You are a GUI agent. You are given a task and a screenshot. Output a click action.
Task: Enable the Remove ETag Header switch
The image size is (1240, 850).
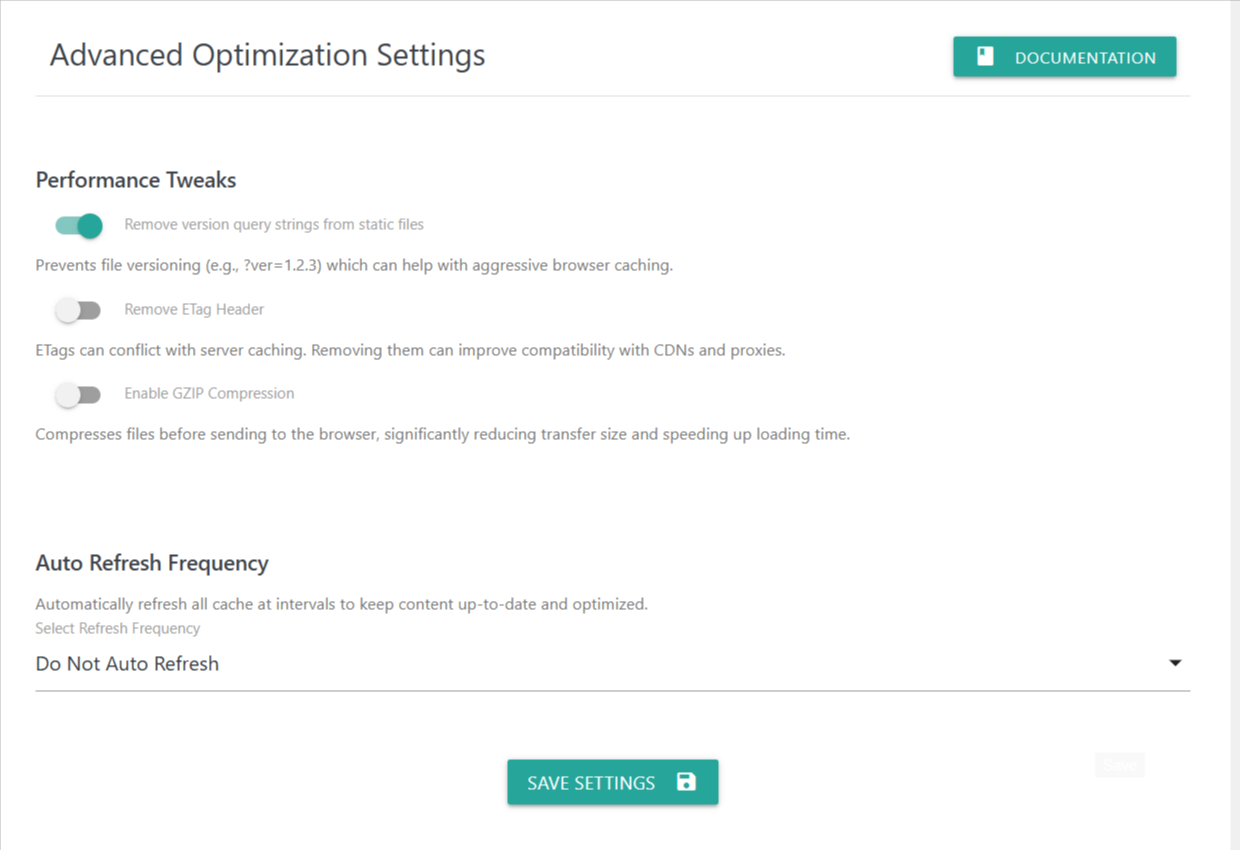(79, 310)
